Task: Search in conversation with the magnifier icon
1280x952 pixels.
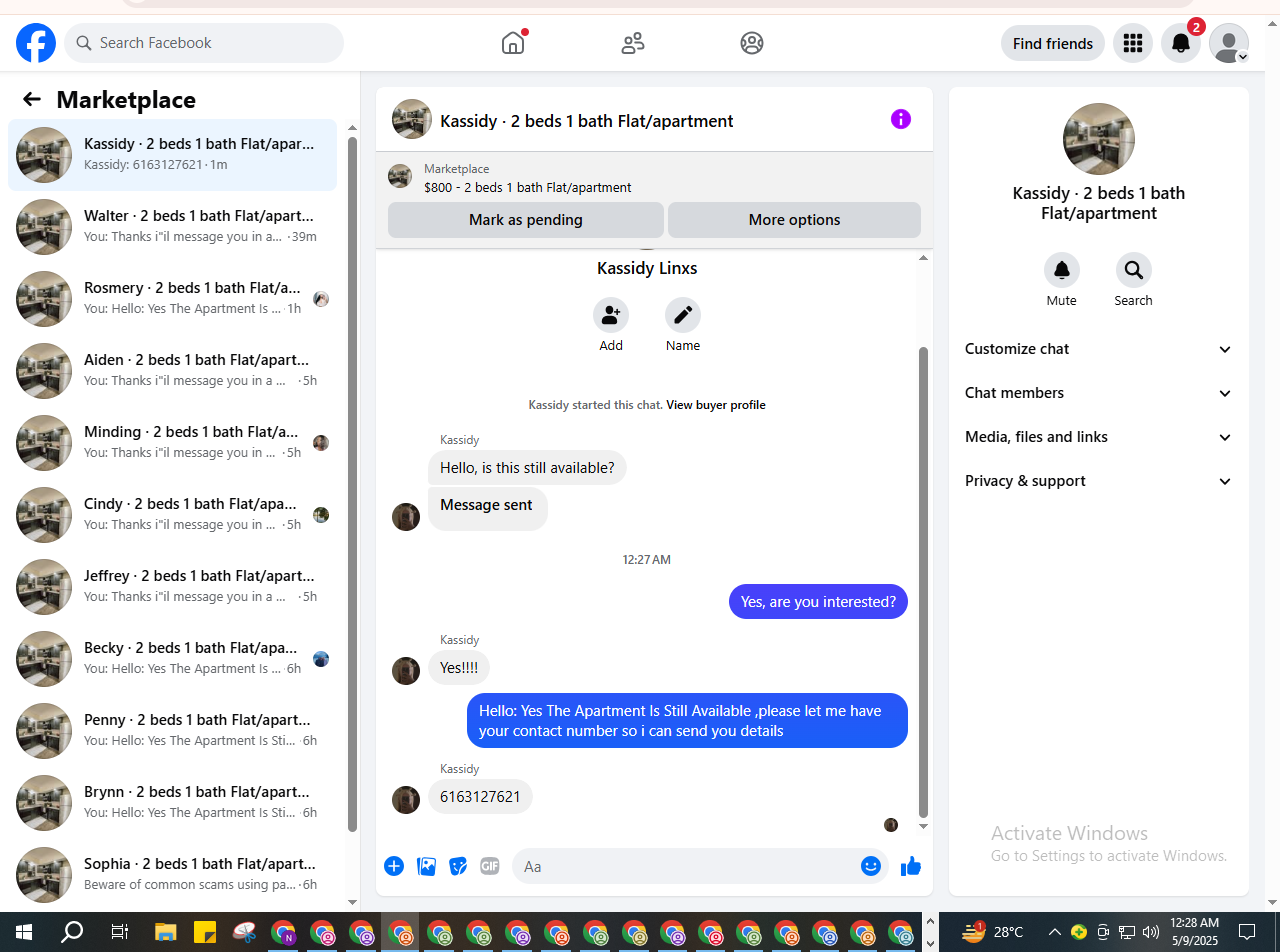Action: click(1134, 270)
